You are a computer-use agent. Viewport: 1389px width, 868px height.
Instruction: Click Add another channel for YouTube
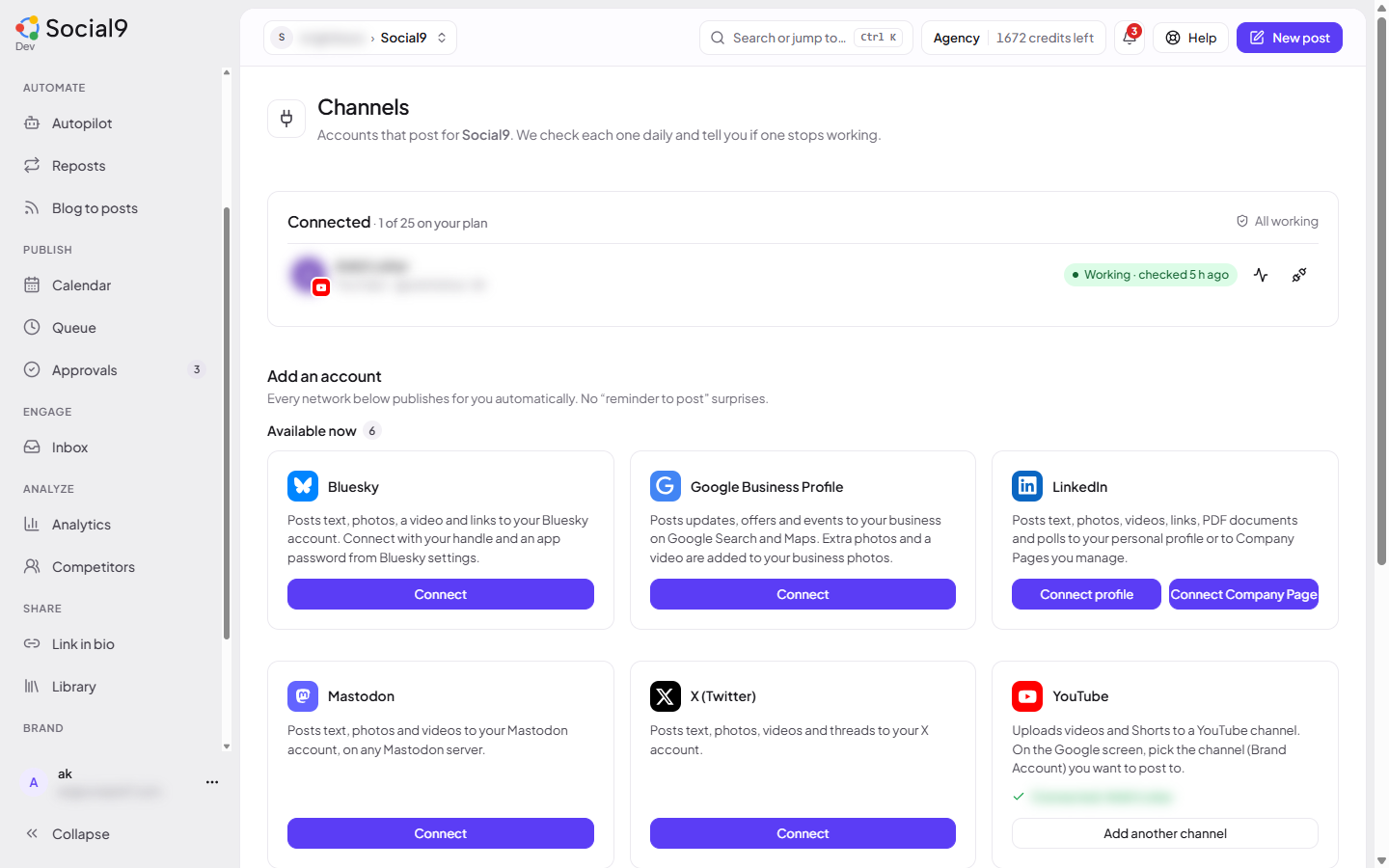(x=1165, y=833)
